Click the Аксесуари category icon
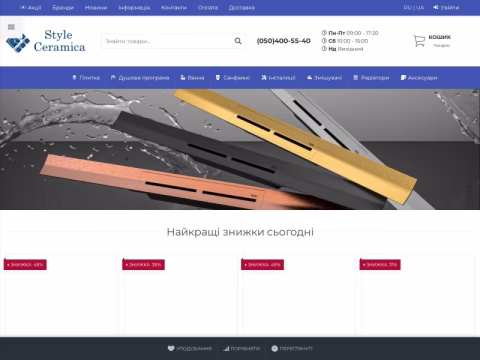The image size is (480, 360). click(403, 78)
